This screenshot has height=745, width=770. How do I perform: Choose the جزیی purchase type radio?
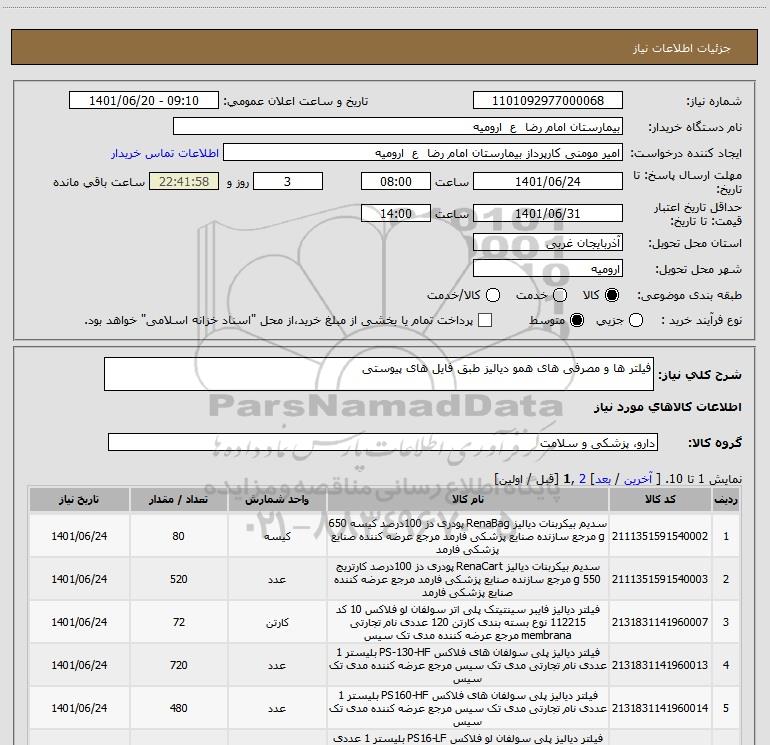636,320
